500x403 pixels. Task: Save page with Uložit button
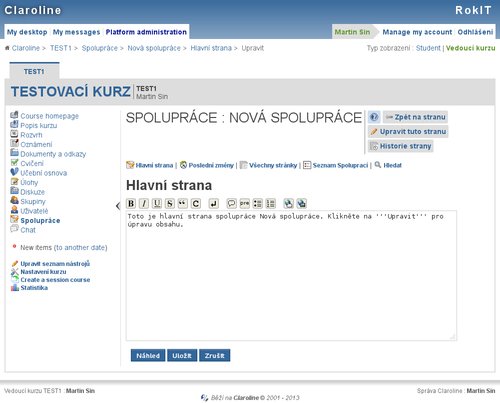pyautogui.click(x=182, y=356)
